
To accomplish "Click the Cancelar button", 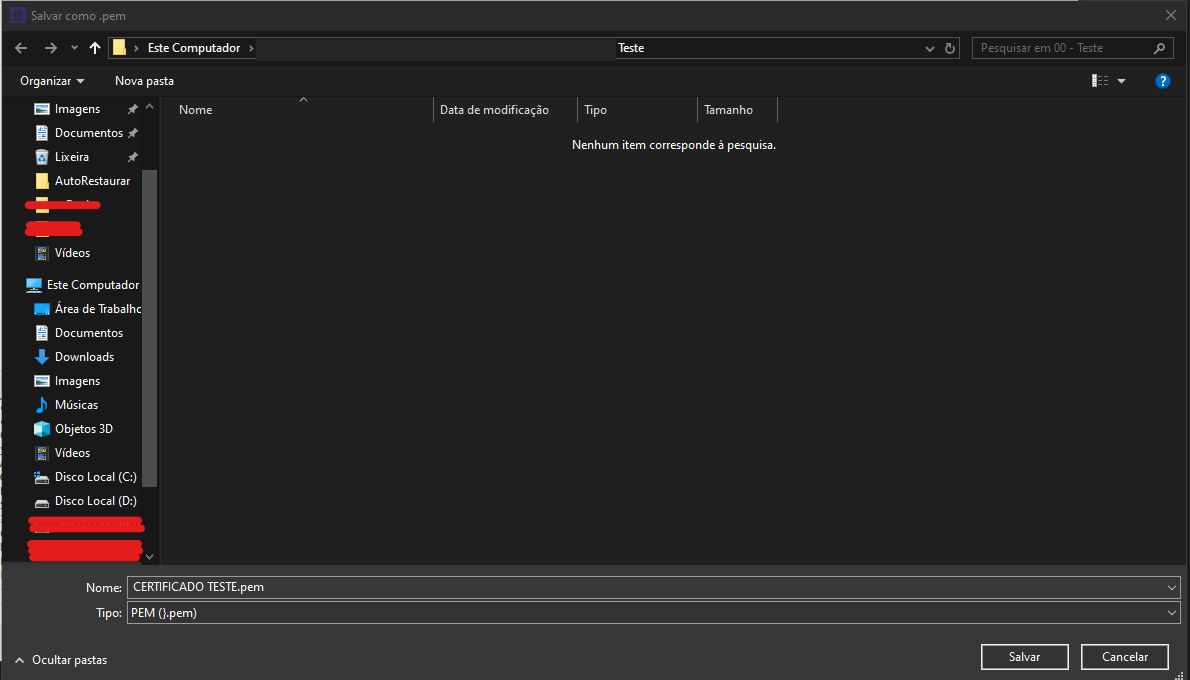I will point(1125,656).
